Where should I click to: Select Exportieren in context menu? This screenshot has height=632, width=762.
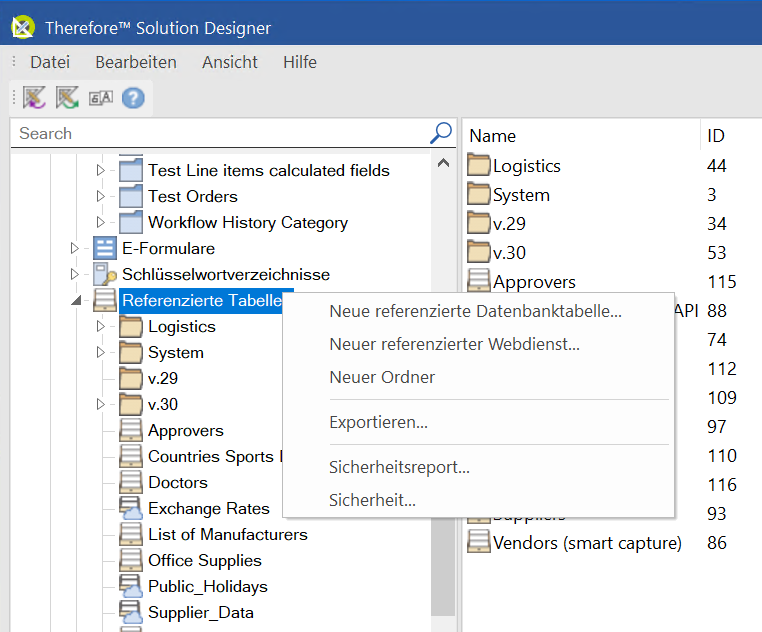click(478, 422)
